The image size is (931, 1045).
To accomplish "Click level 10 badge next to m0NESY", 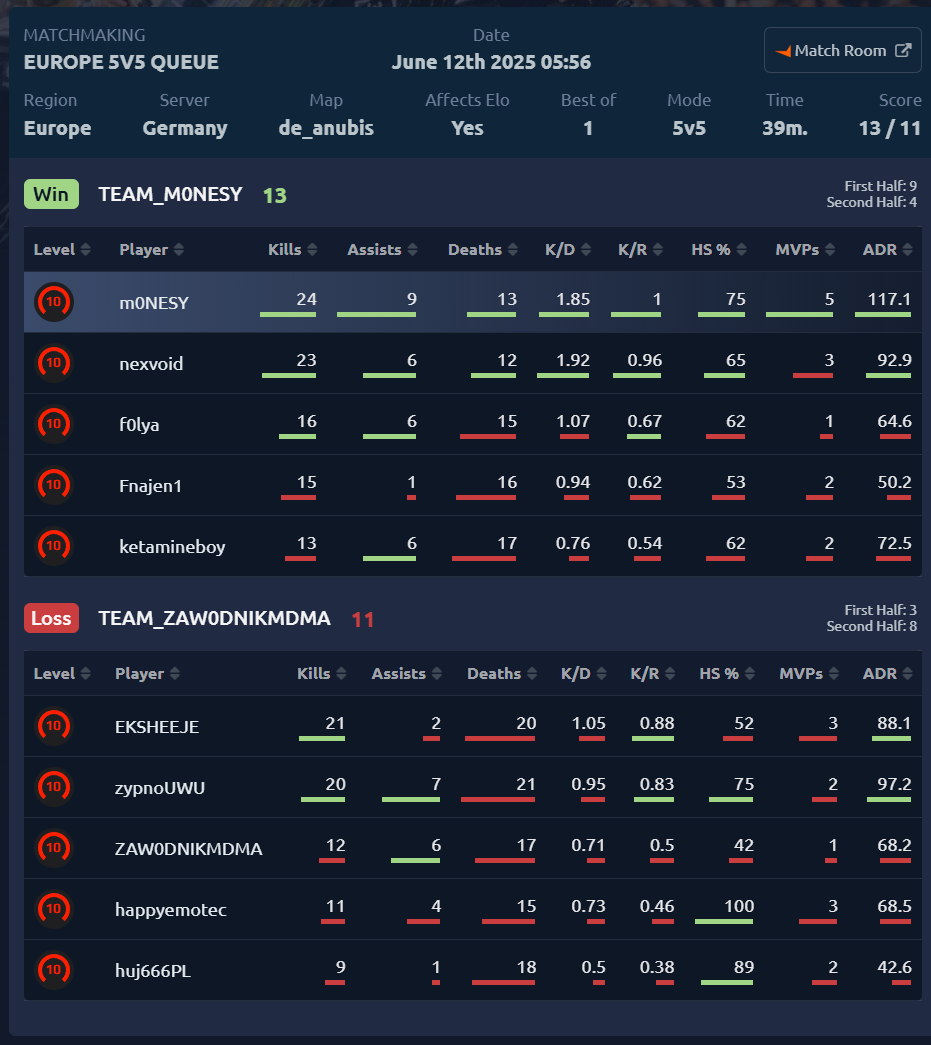I will pos(53,302).
